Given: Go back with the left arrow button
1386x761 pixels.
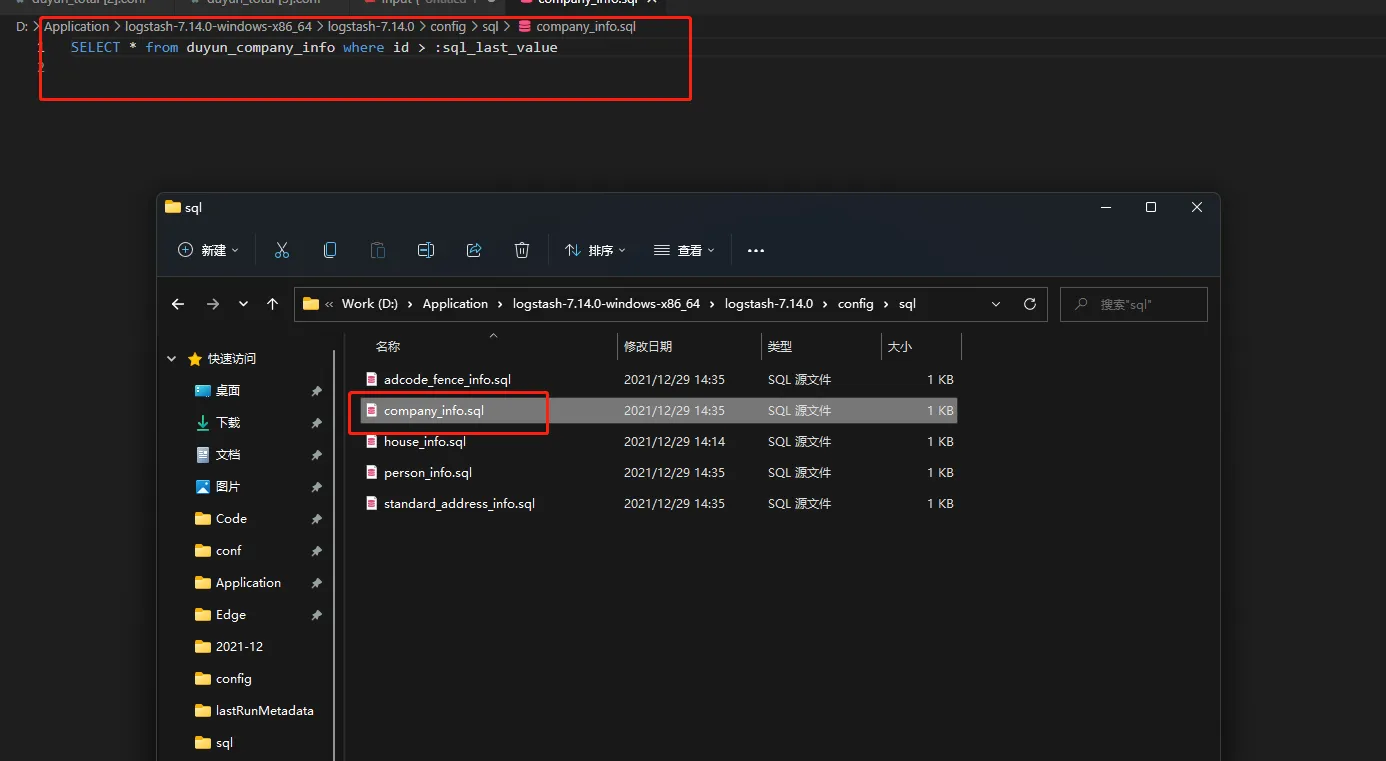Looking at the screenshot, I should 178,304.
